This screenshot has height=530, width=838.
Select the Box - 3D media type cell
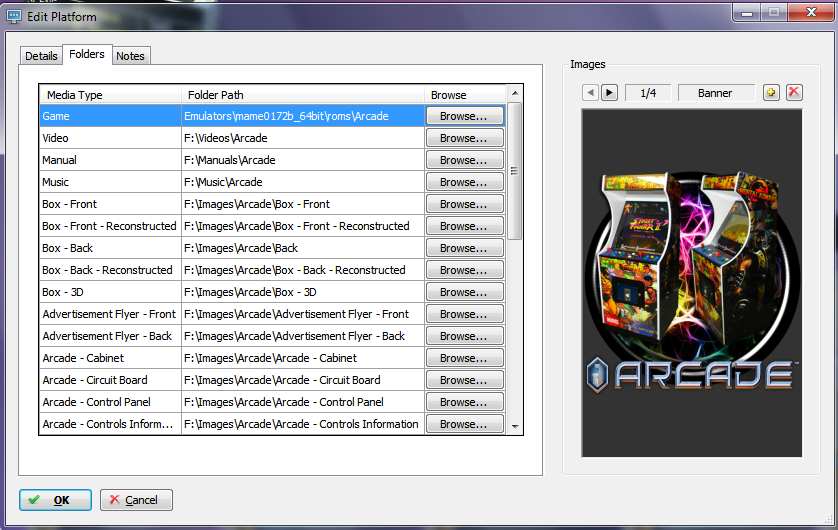pos(111,292)
